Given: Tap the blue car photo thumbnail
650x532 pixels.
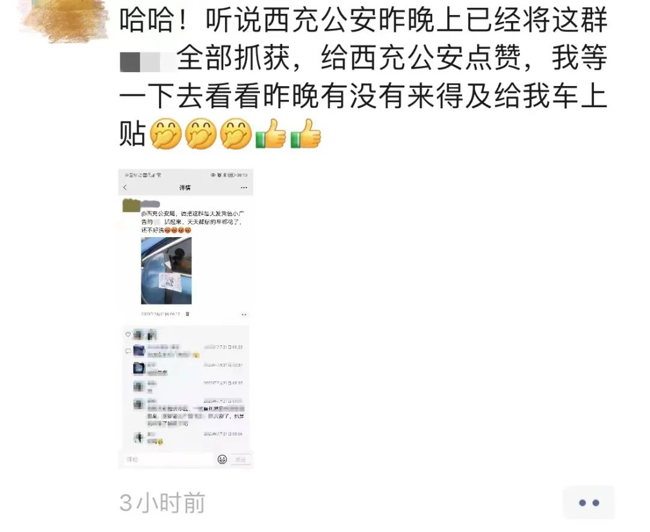Looking at the screenshot, I should (166, 271).
